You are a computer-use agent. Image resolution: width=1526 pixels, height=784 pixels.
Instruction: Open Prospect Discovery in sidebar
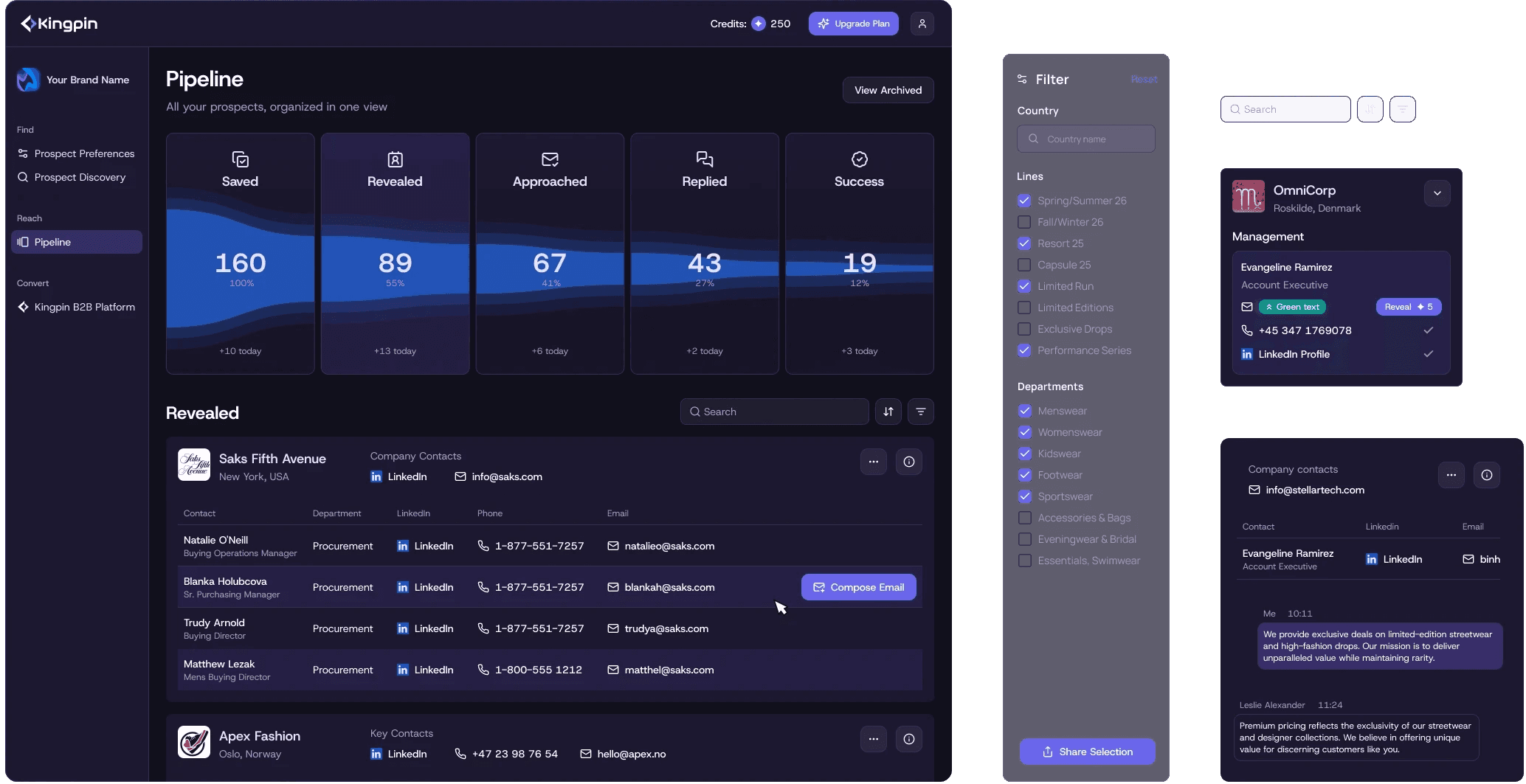pyautogui.click(x=77, y=177)
